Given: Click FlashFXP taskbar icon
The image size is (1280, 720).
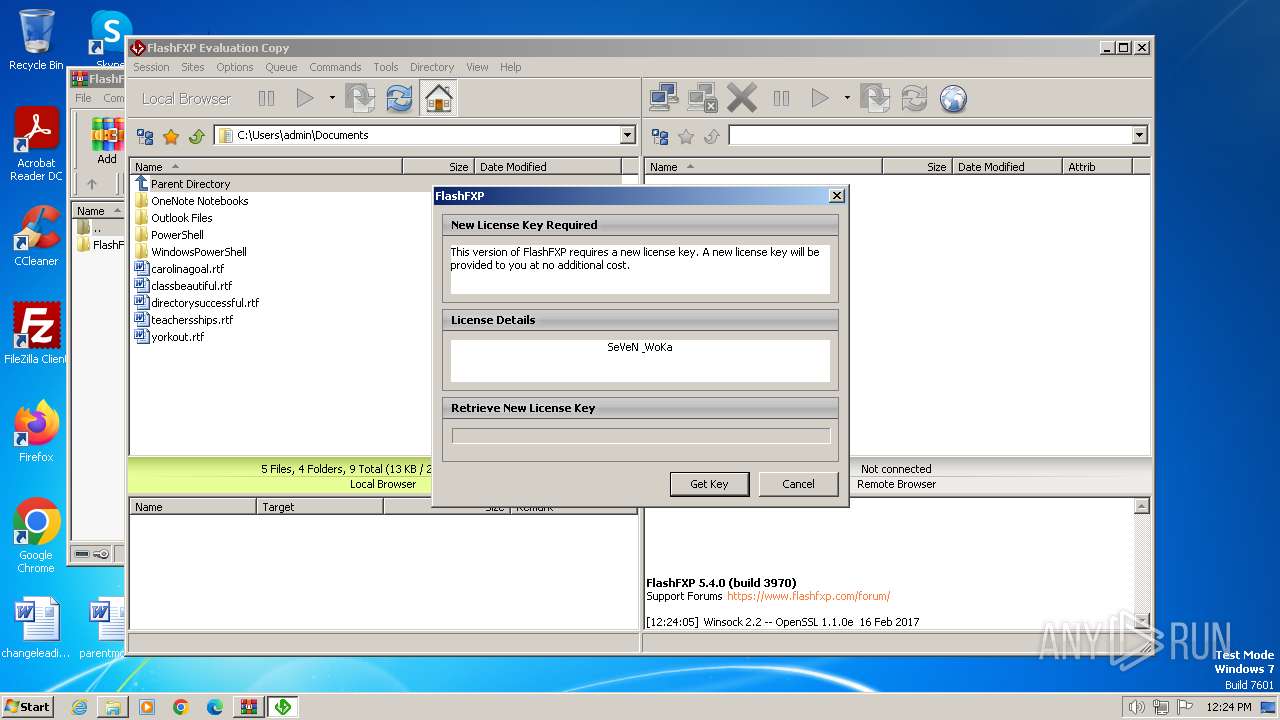Looking at the screenshot, I should tap(283, 707).
